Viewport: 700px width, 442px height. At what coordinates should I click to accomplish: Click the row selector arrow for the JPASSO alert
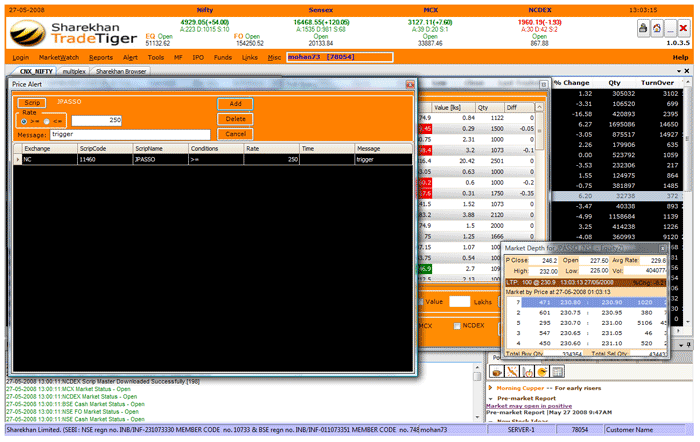(17, 159)
